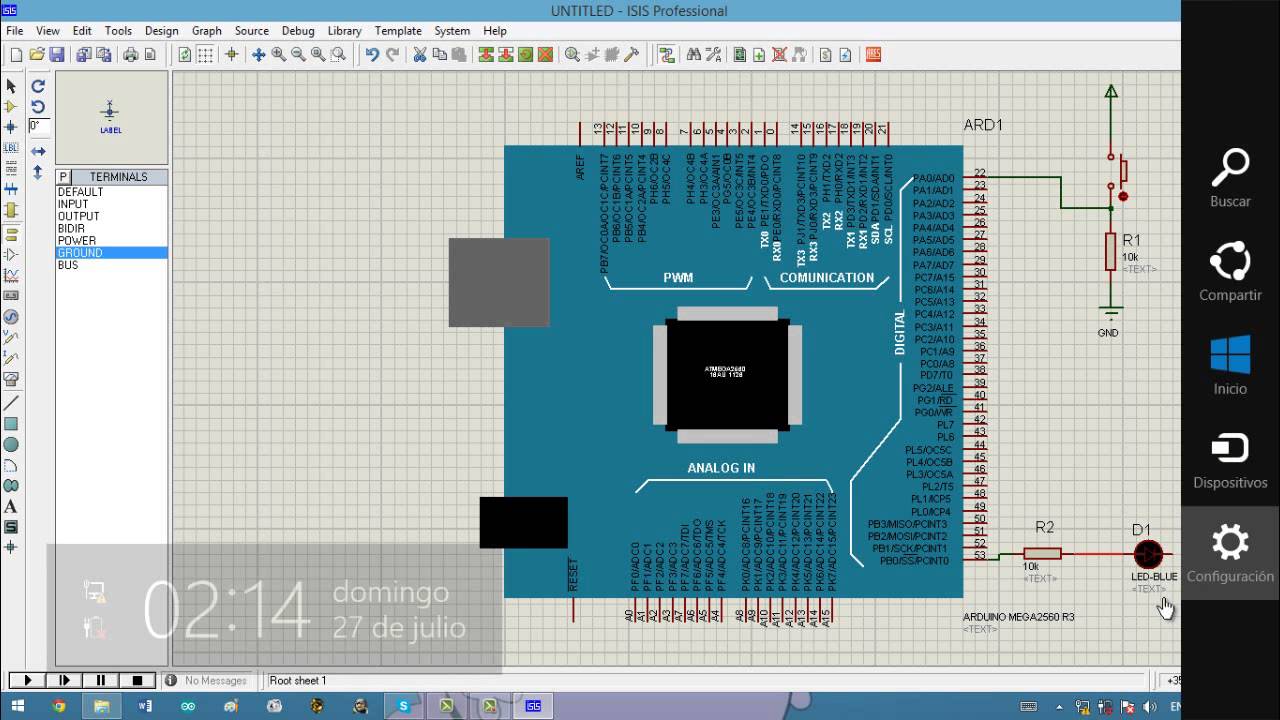Select the OUTPUT terminal

[x=112, y=216]
